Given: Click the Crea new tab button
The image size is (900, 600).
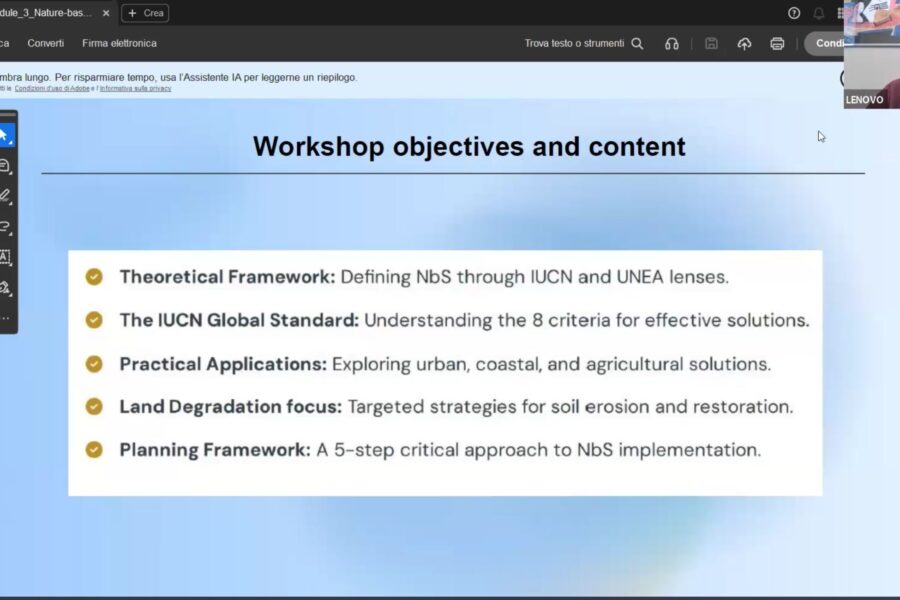Looking at the screenshot, I should [145, 13].
